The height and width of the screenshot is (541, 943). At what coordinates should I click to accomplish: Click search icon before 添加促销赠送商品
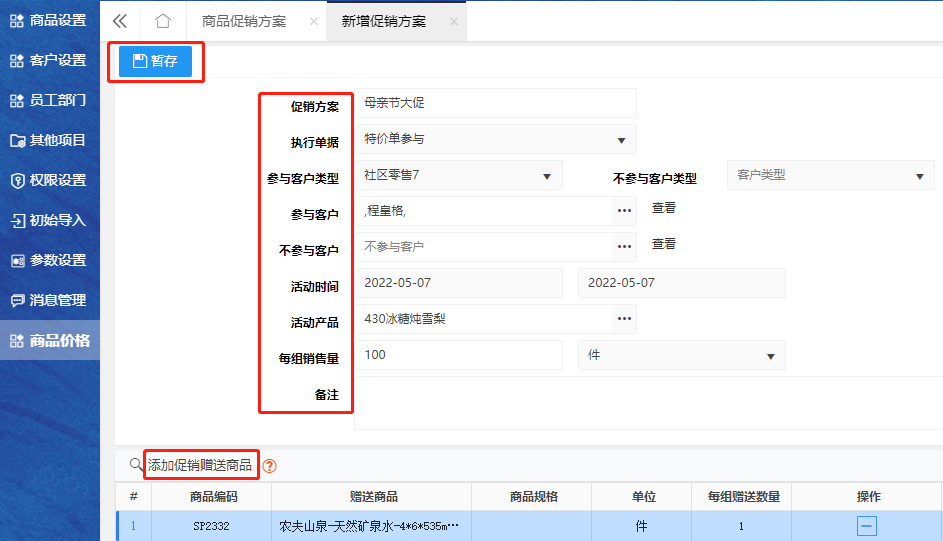(x=136, y=465)
